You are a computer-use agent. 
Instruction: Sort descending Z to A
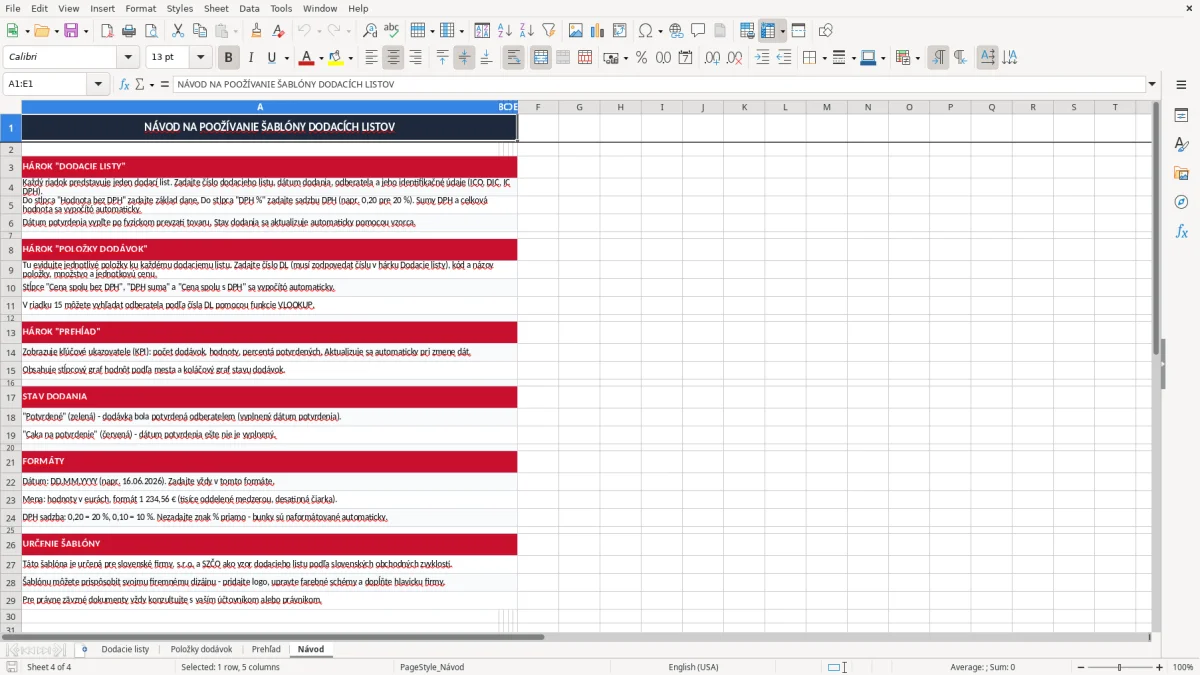526,31
